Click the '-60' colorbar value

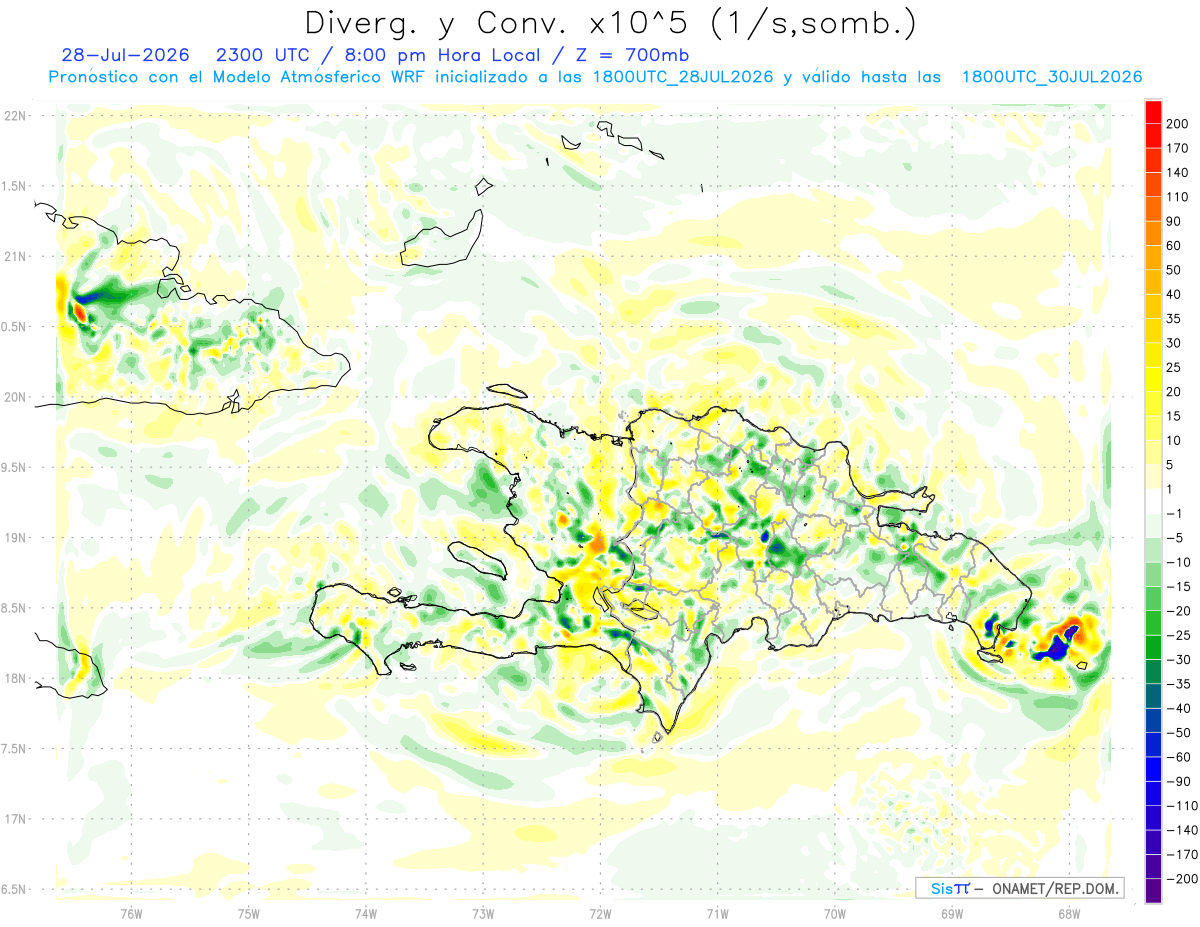pos(1178,757)
